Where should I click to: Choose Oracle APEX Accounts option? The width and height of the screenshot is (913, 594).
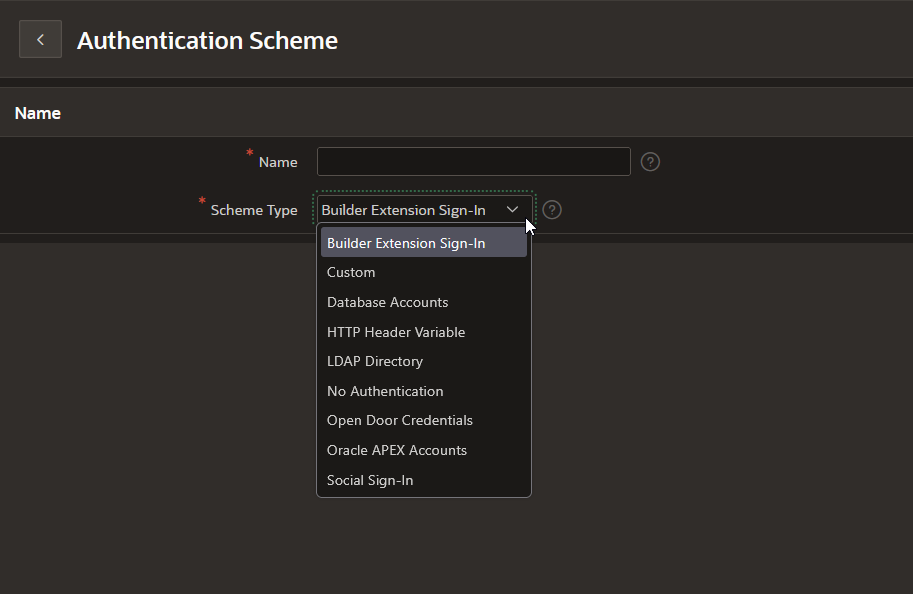click(424, 450)
